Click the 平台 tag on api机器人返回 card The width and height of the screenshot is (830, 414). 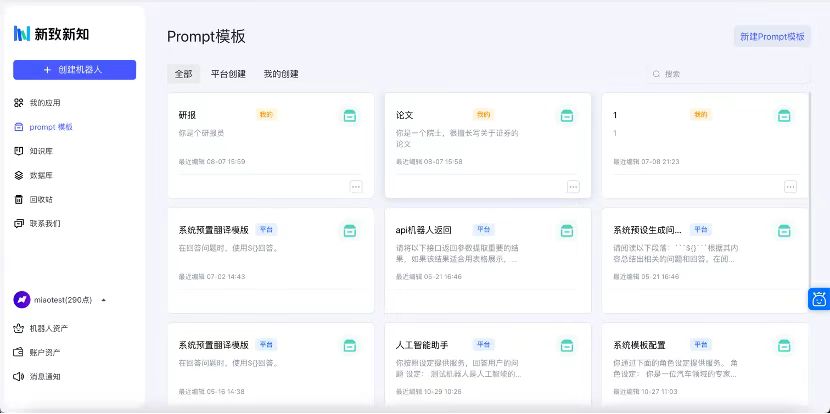pos(483,229)
